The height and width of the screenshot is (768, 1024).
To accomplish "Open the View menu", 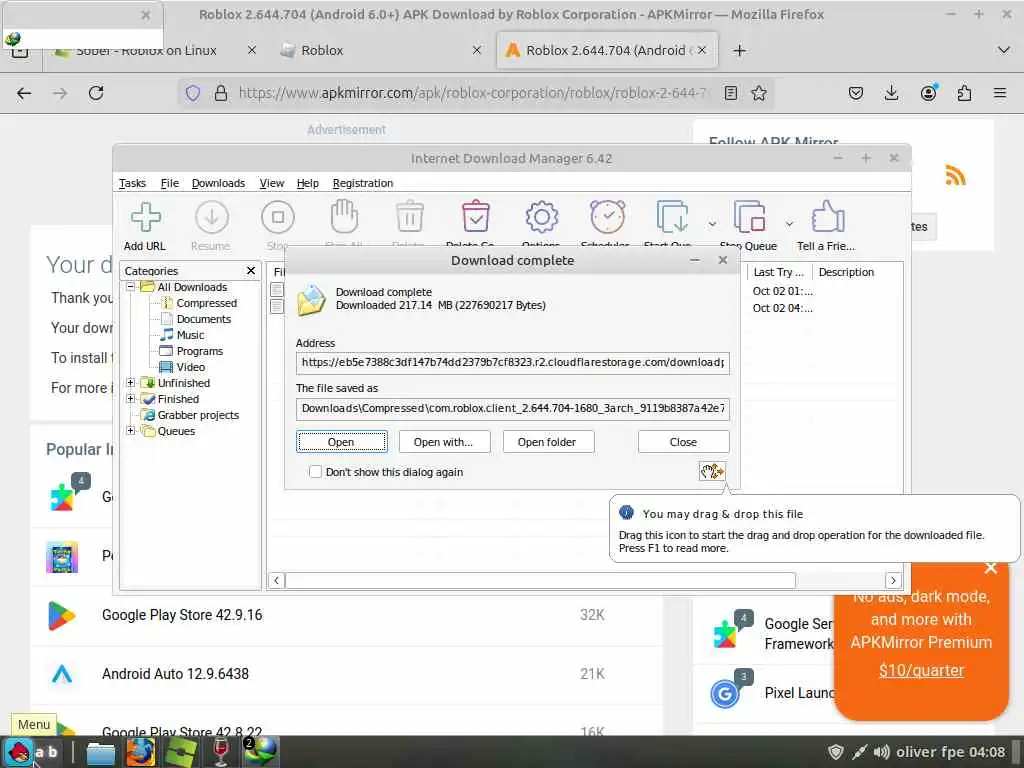I will 272,183.
